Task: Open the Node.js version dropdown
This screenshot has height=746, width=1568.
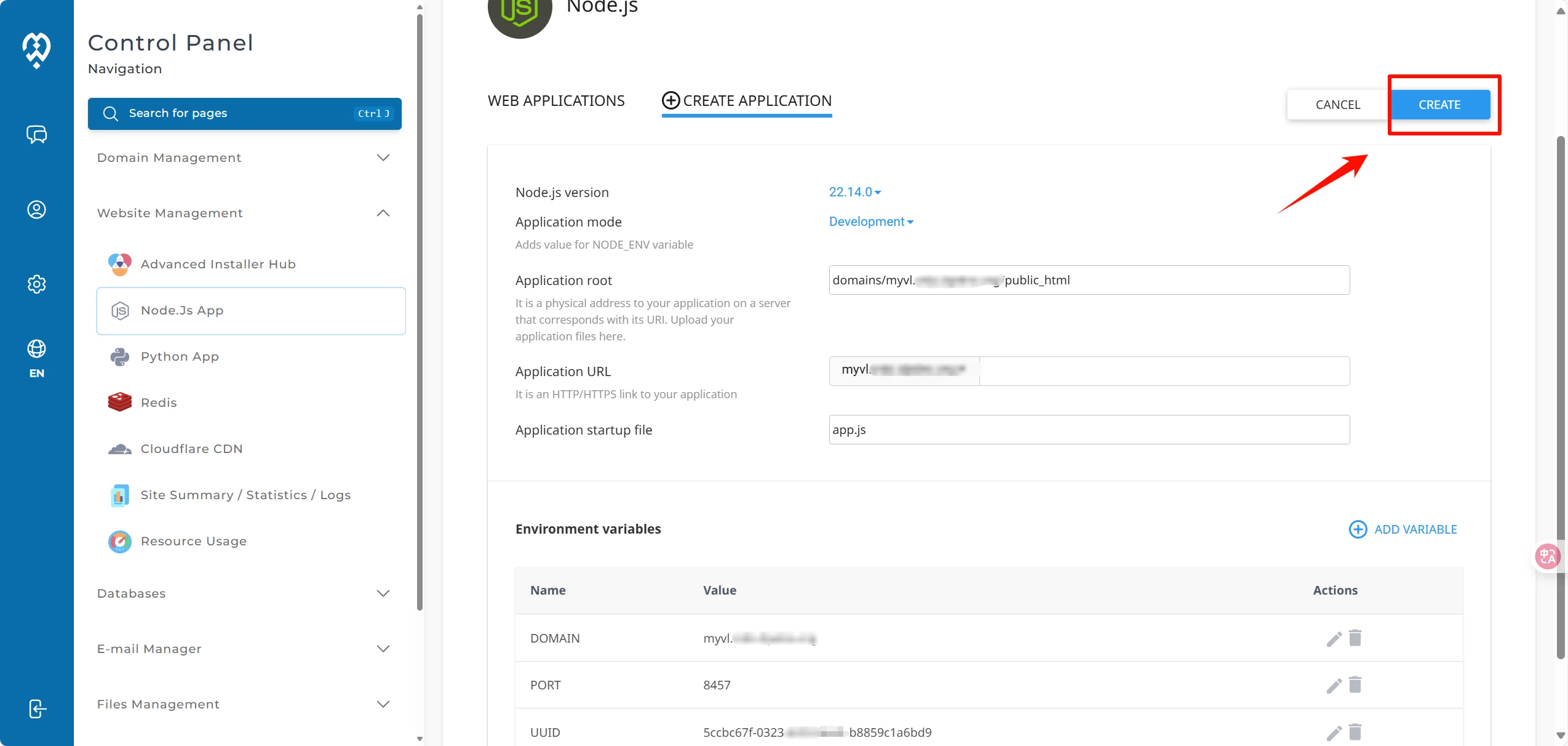Action: coord(854,192)
